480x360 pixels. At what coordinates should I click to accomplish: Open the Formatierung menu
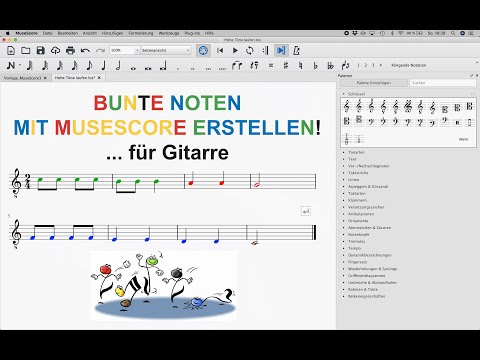[x=141, y=33]
